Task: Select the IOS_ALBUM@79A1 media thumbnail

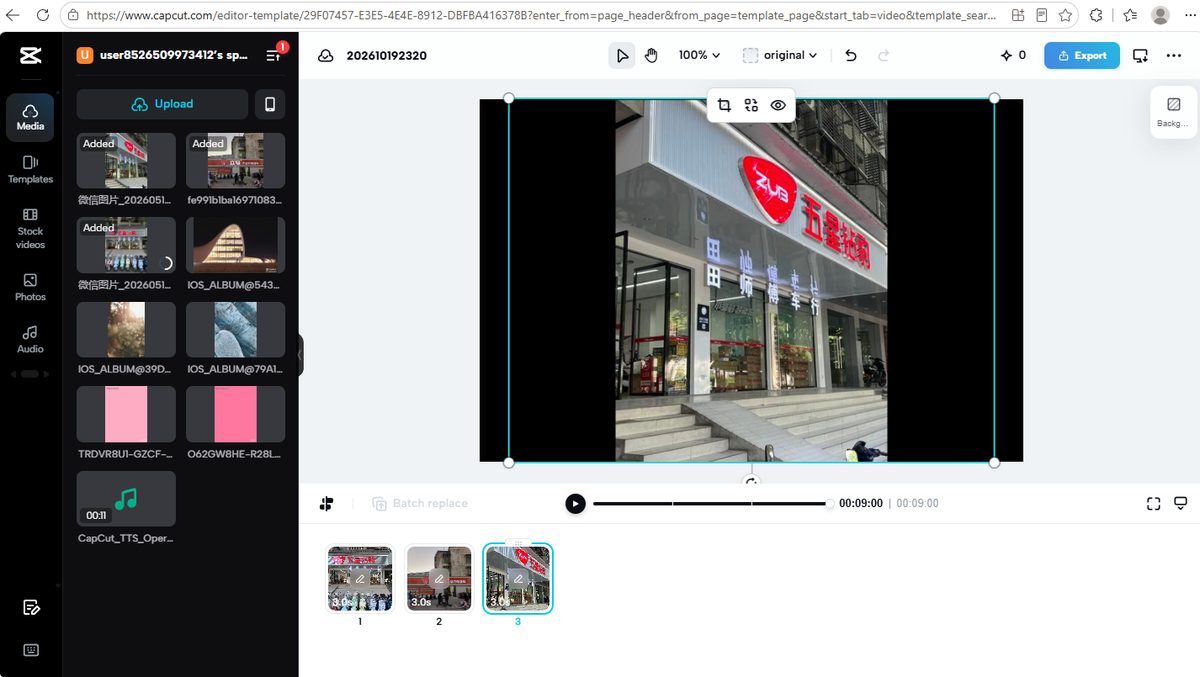Action: [235, 330]
